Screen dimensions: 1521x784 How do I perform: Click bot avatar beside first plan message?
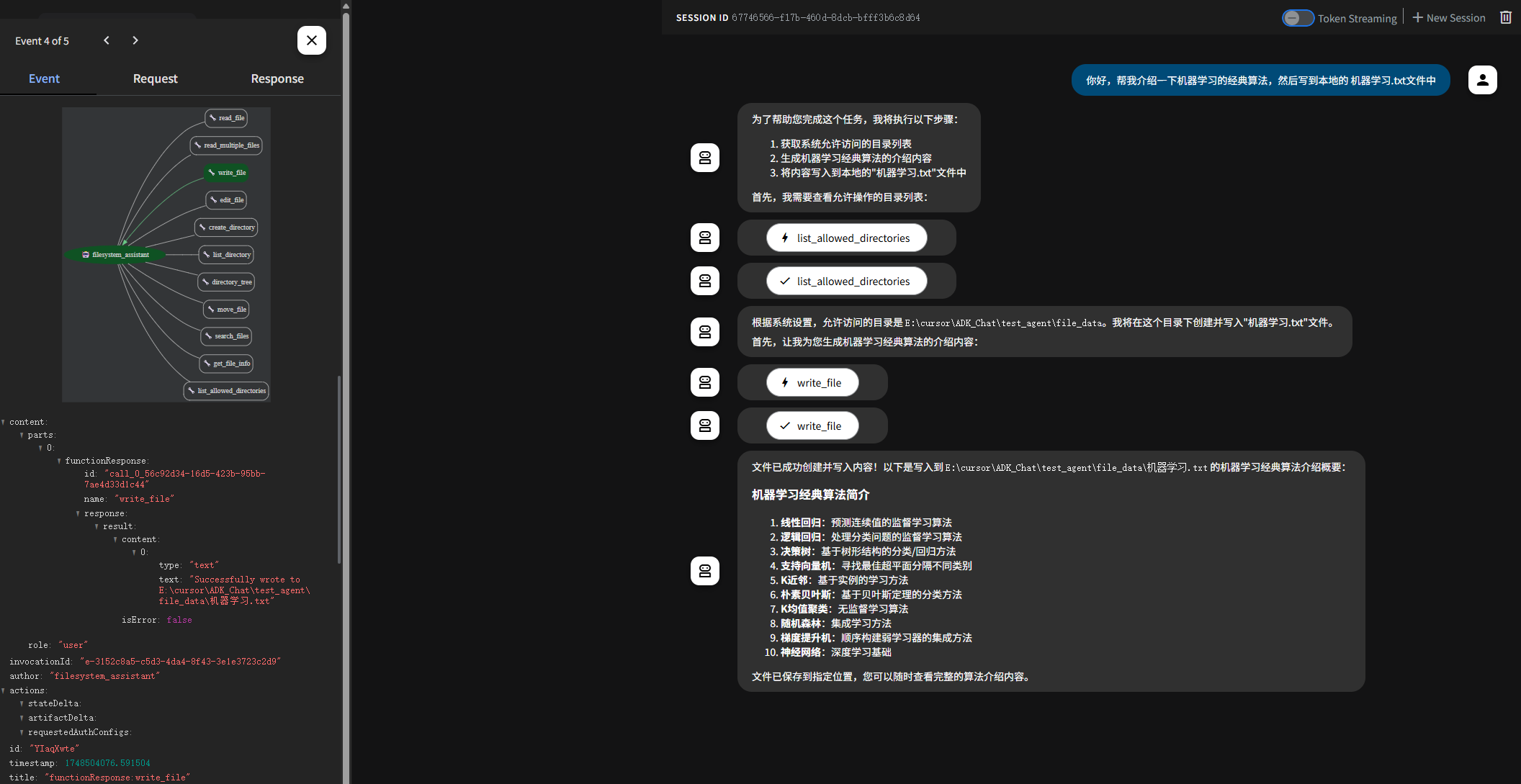(x=705, y=158)
